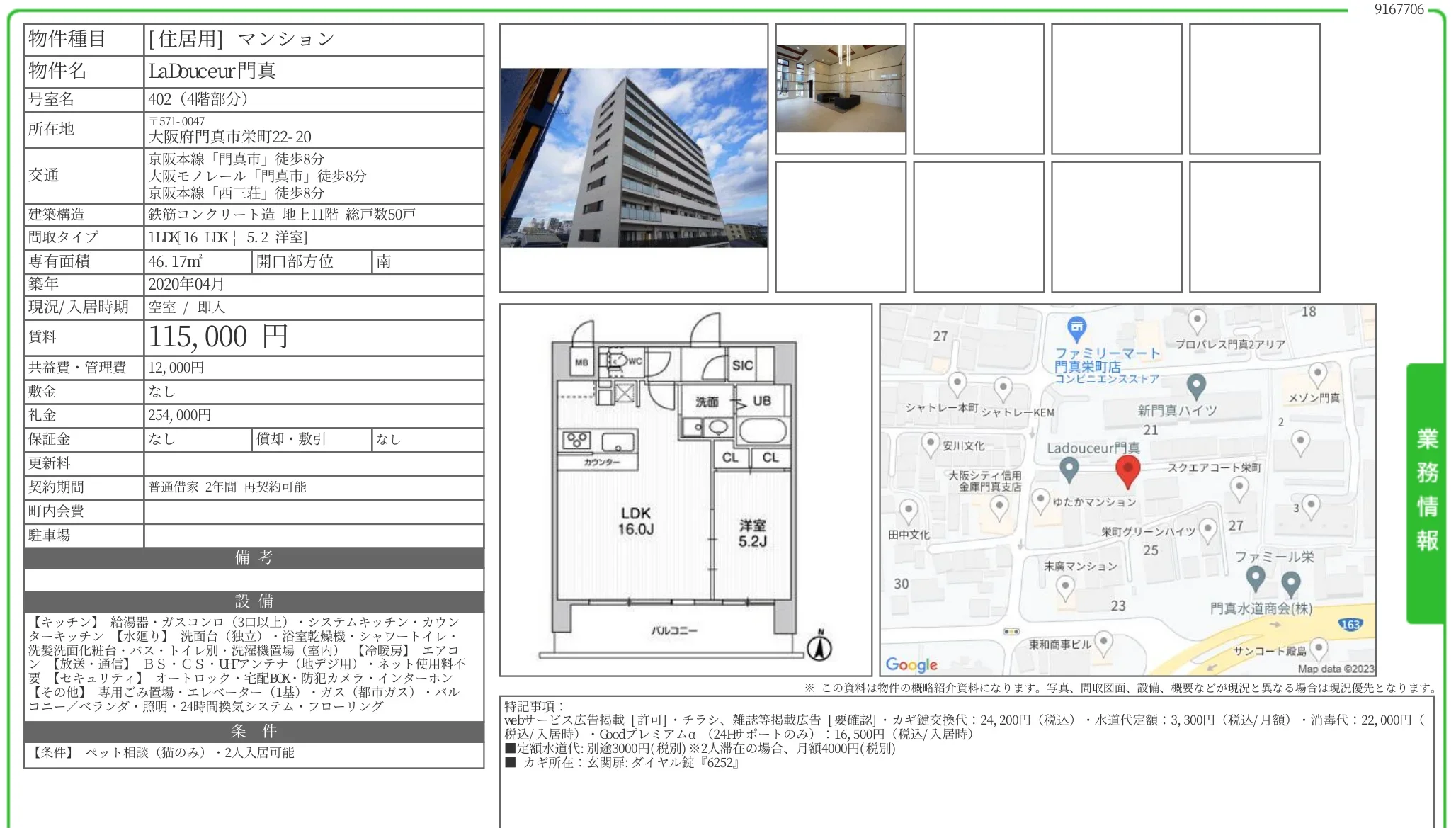
Task: Click the Map data ©2023 attribution
Action: click(x=1335, y=669)
